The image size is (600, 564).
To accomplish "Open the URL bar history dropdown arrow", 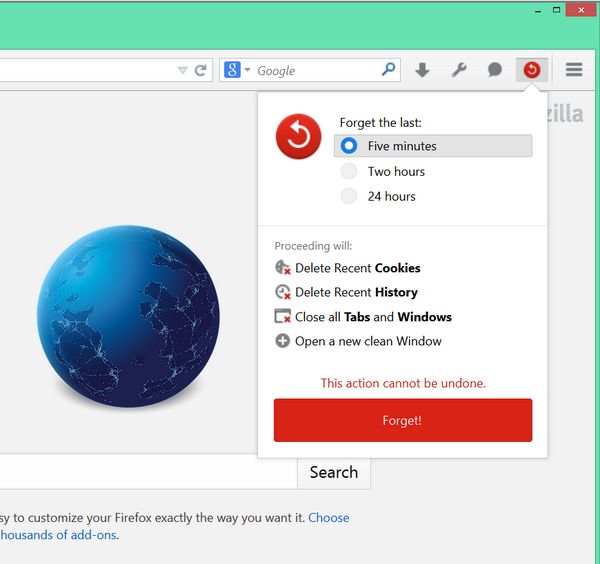I will [x=182, y=70].
